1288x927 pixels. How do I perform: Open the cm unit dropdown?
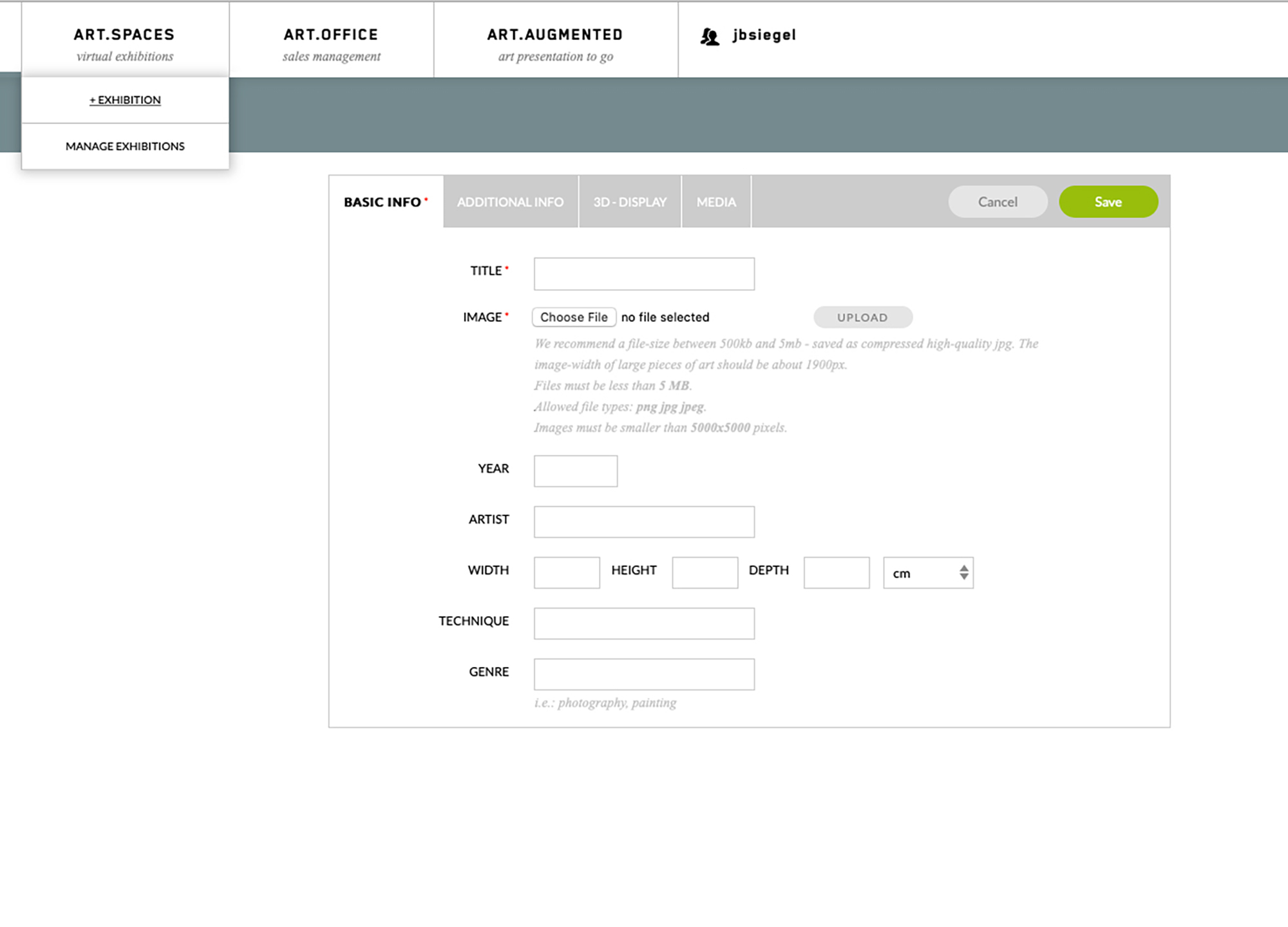[x=927, y=573]
